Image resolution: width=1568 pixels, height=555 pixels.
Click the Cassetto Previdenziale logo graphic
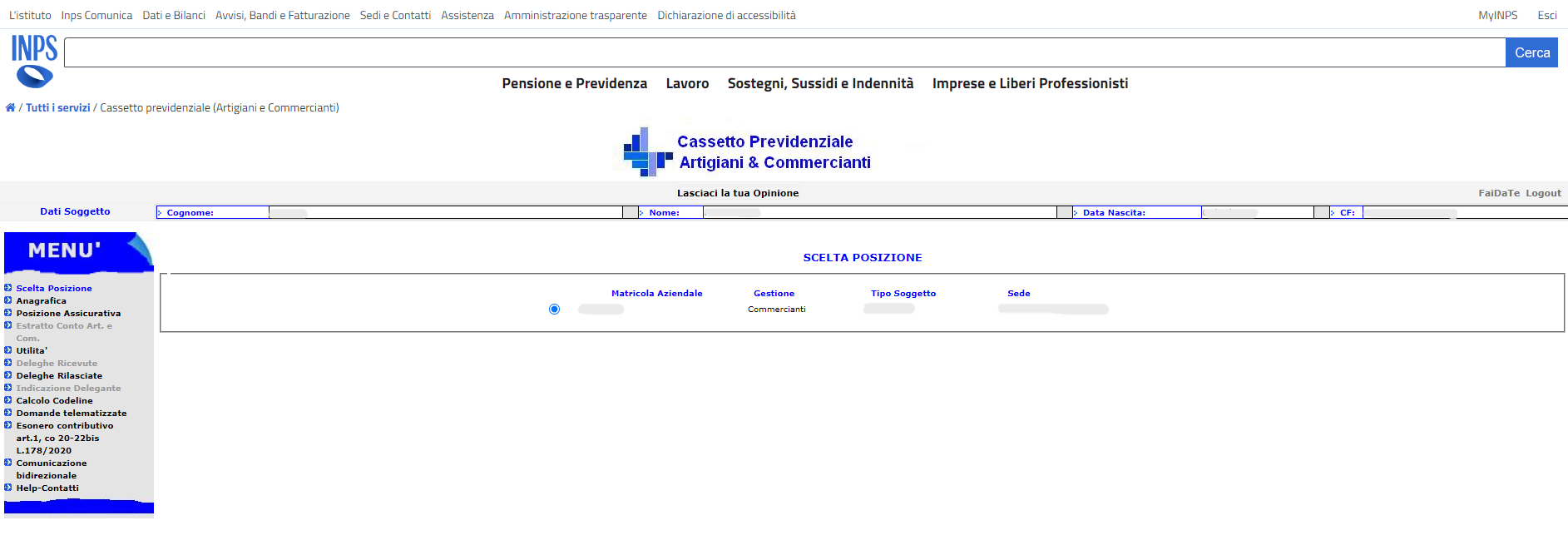coord(647,151)
